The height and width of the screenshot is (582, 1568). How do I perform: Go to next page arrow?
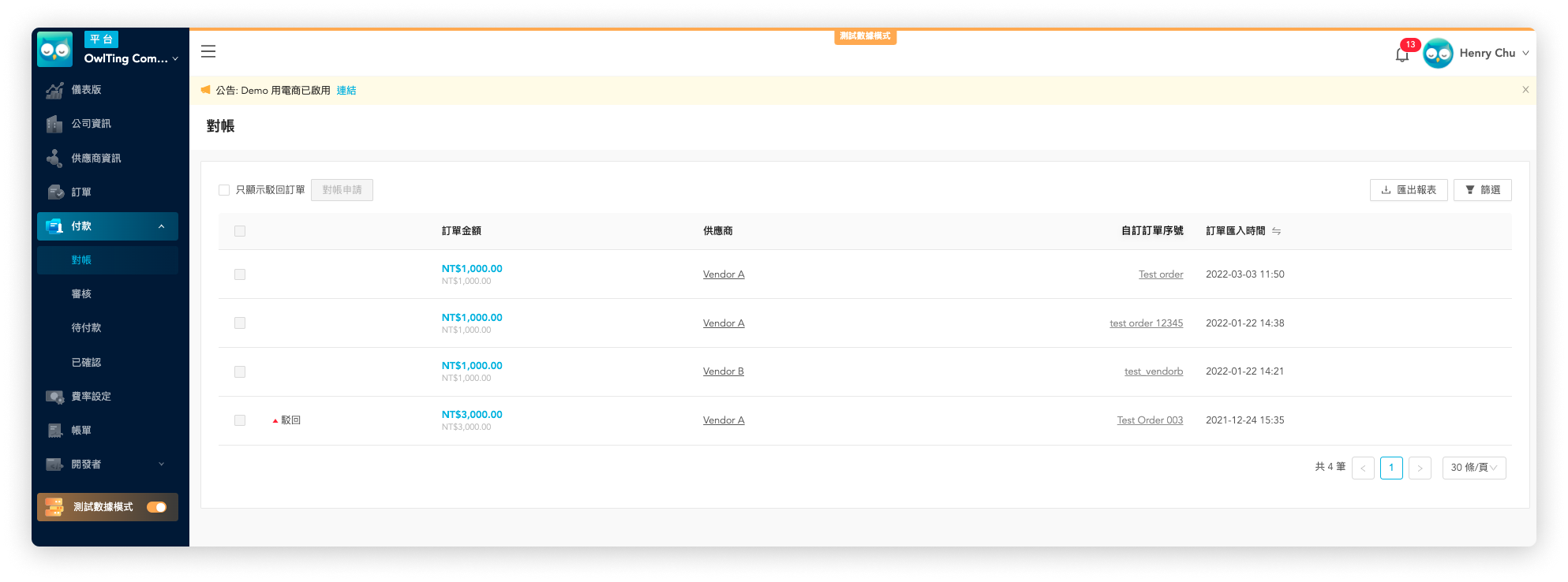(x=1420, y=468)
